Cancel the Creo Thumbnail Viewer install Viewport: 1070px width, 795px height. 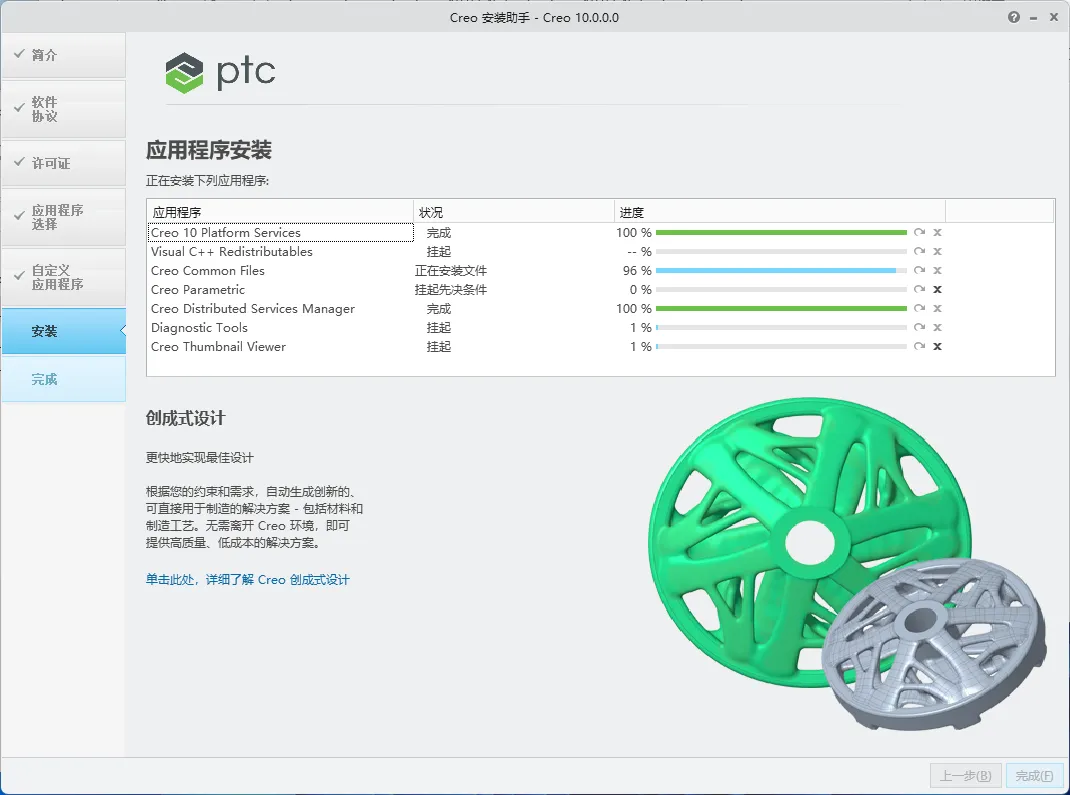point(938,347)
